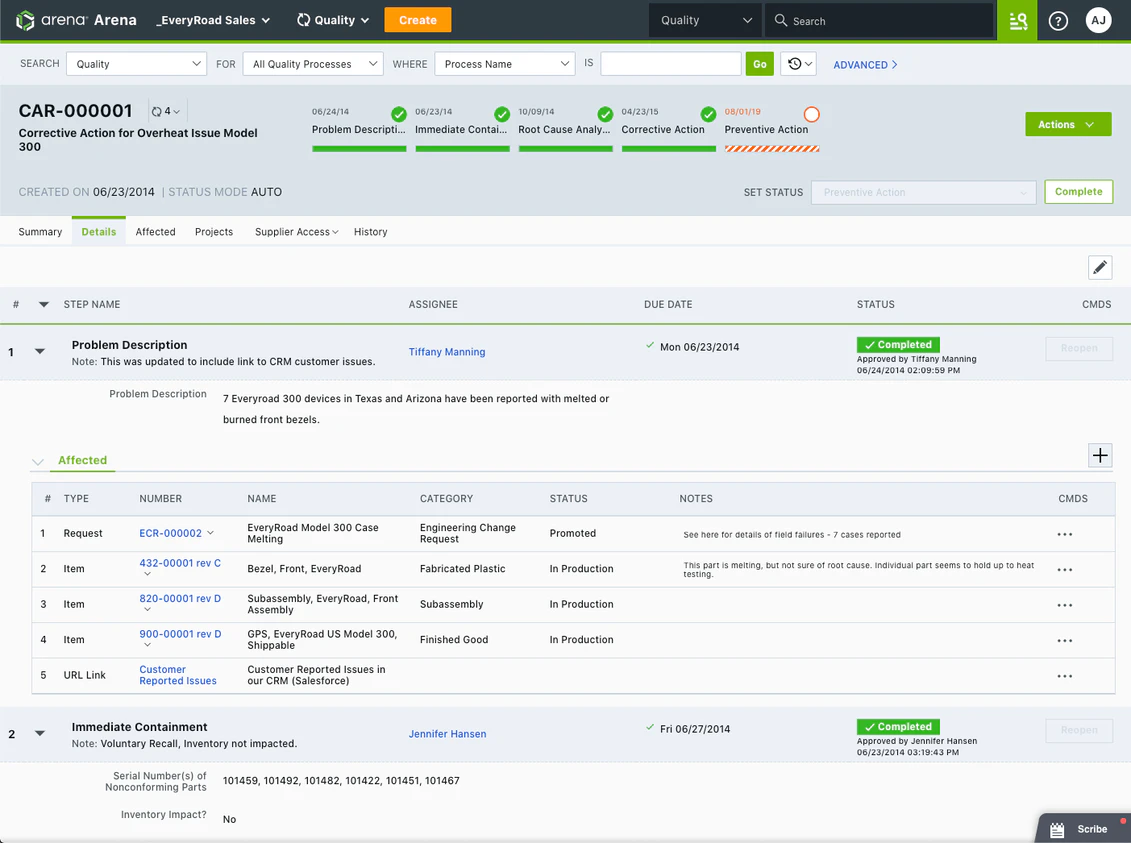Open the All Quality Processes dropdown
The width and height of the screenshot is (1131, 843).
[x=312, y=63]
